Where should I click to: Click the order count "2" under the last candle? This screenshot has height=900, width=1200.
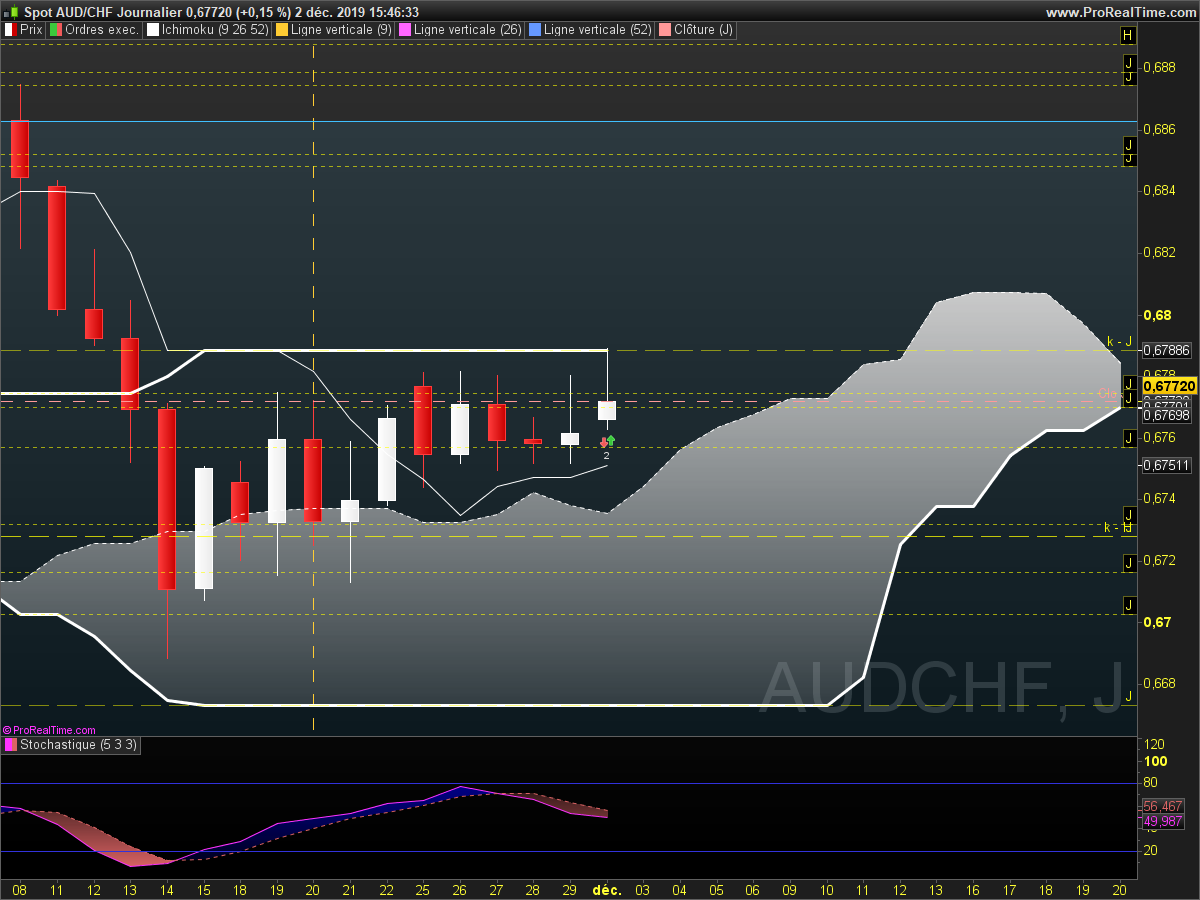pyautogui.click(x=606, y=455)
